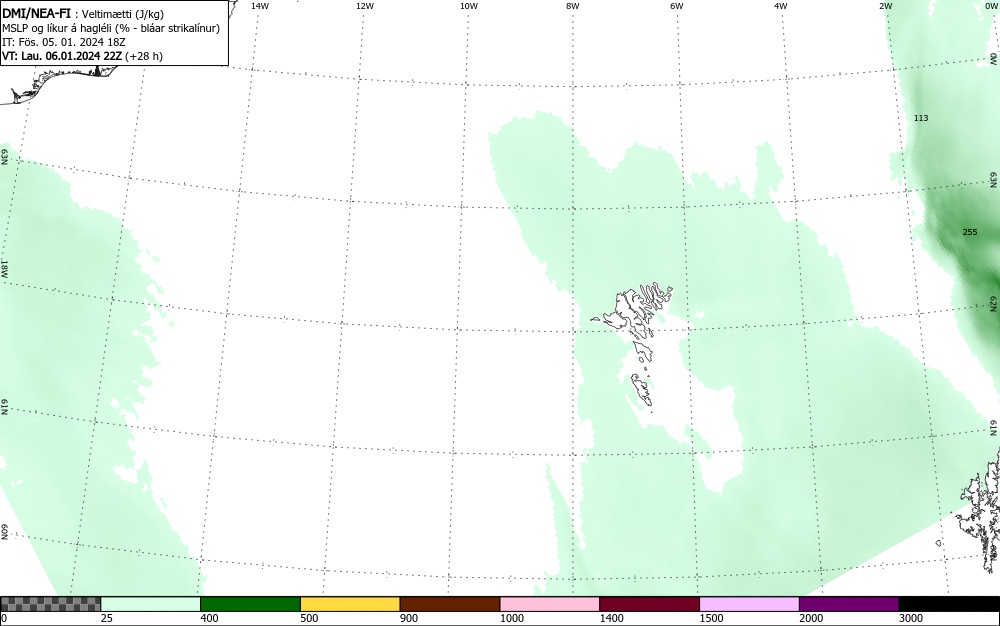Select the 900–1000 brown legend swatch
The height and width of the screenshot is (626, 1000).
(x=450, y=604)
